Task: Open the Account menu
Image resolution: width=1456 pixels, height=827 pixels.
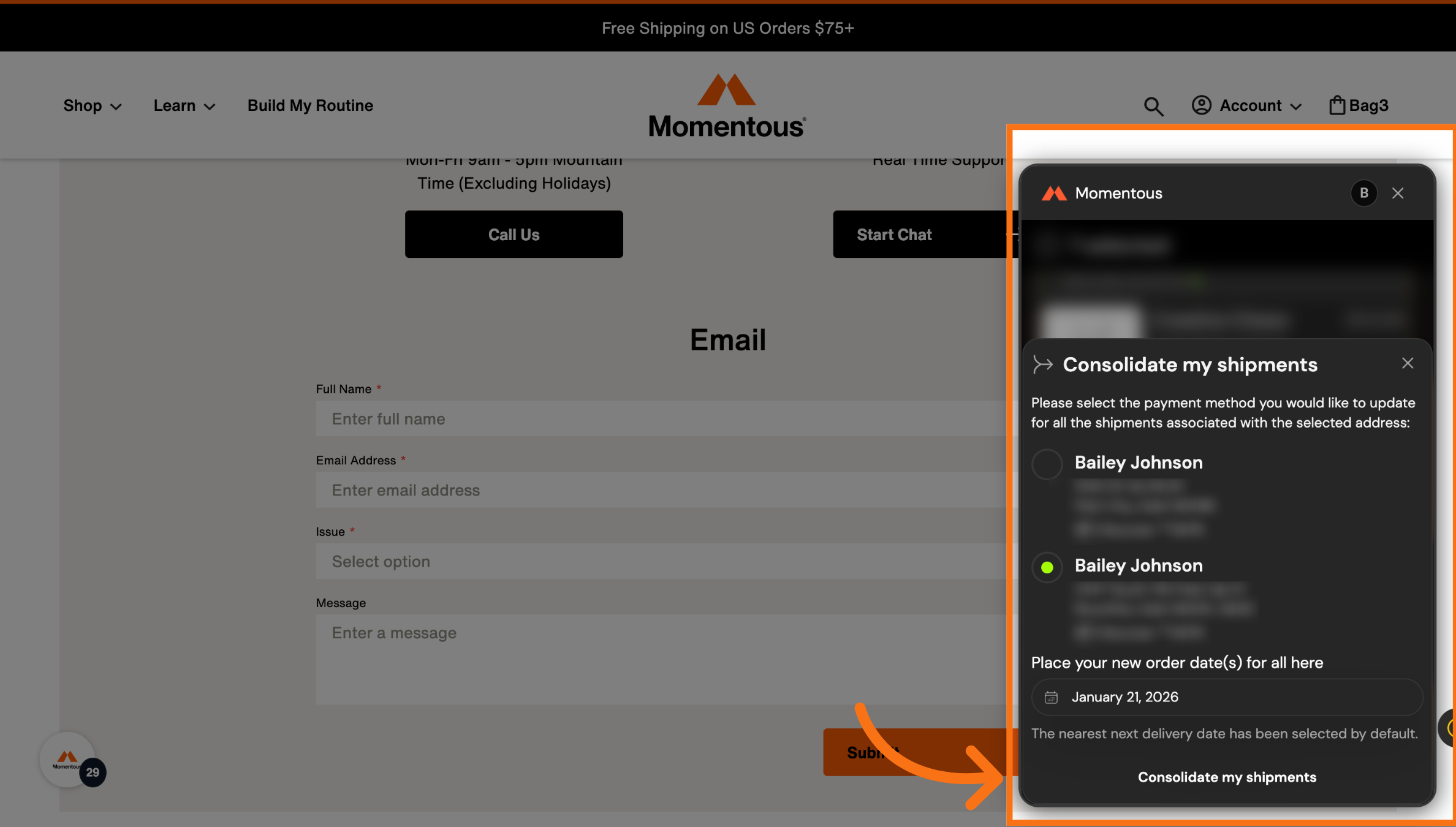Action: coord(1259,105)
